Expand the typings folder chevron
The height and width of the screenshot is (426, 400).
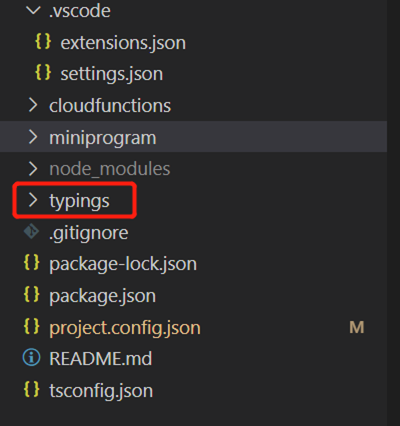pos(33,200)
